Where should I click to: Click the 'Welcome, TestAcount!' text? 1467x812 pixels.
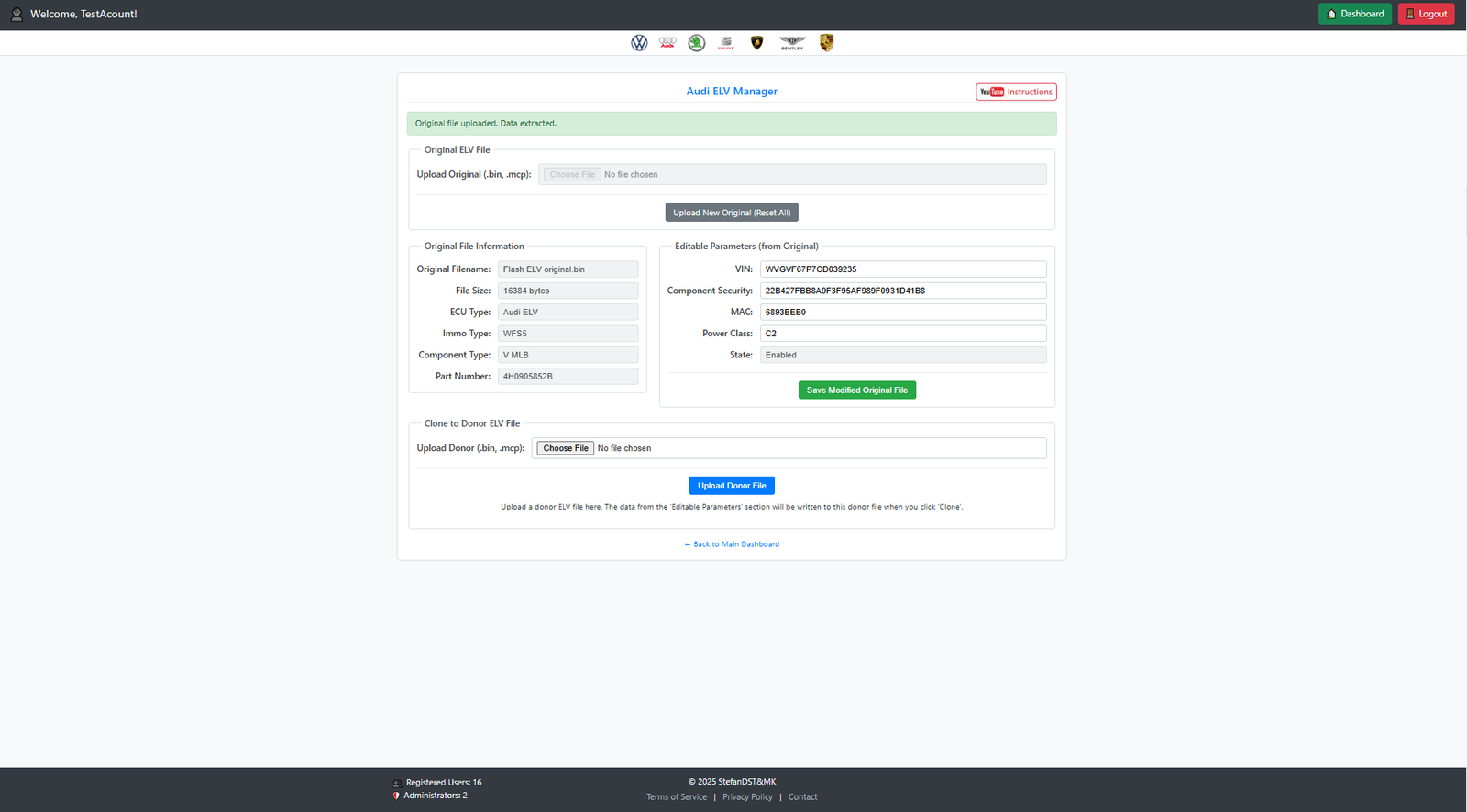click(83, 14)
